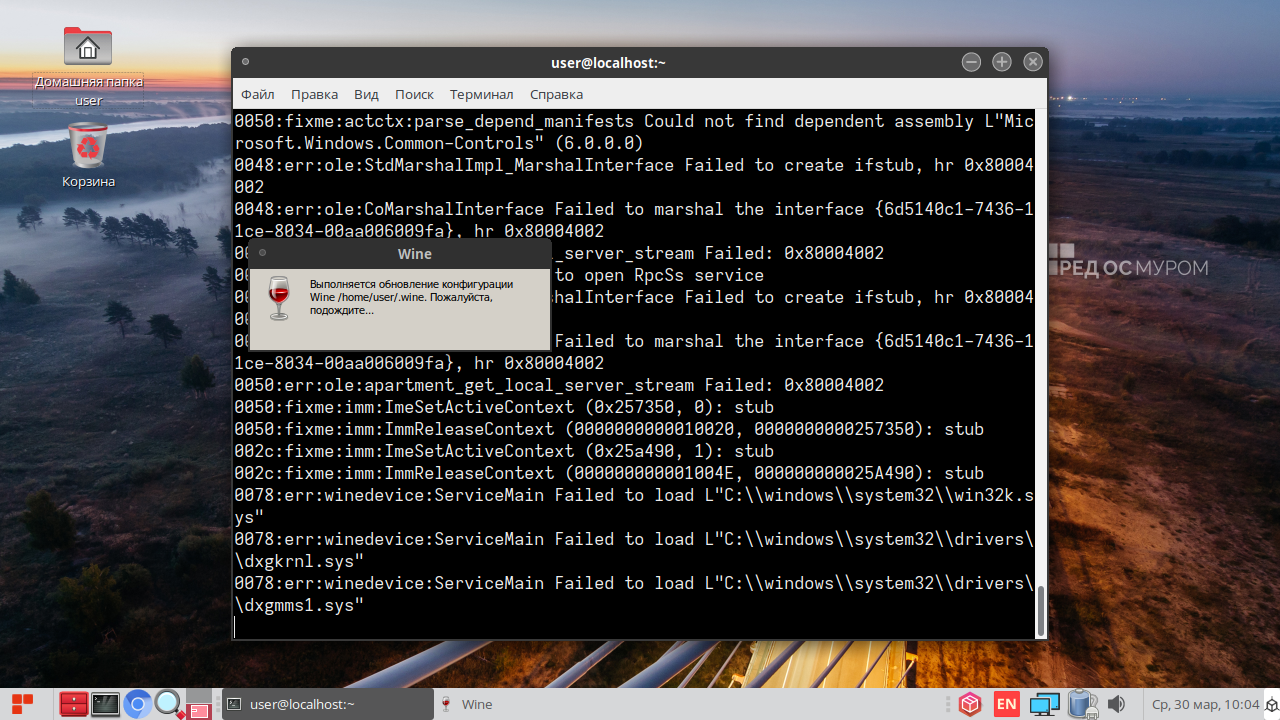1280x720 pixels.
Task: Click the power/battery tray icon
Action: 1081,704
